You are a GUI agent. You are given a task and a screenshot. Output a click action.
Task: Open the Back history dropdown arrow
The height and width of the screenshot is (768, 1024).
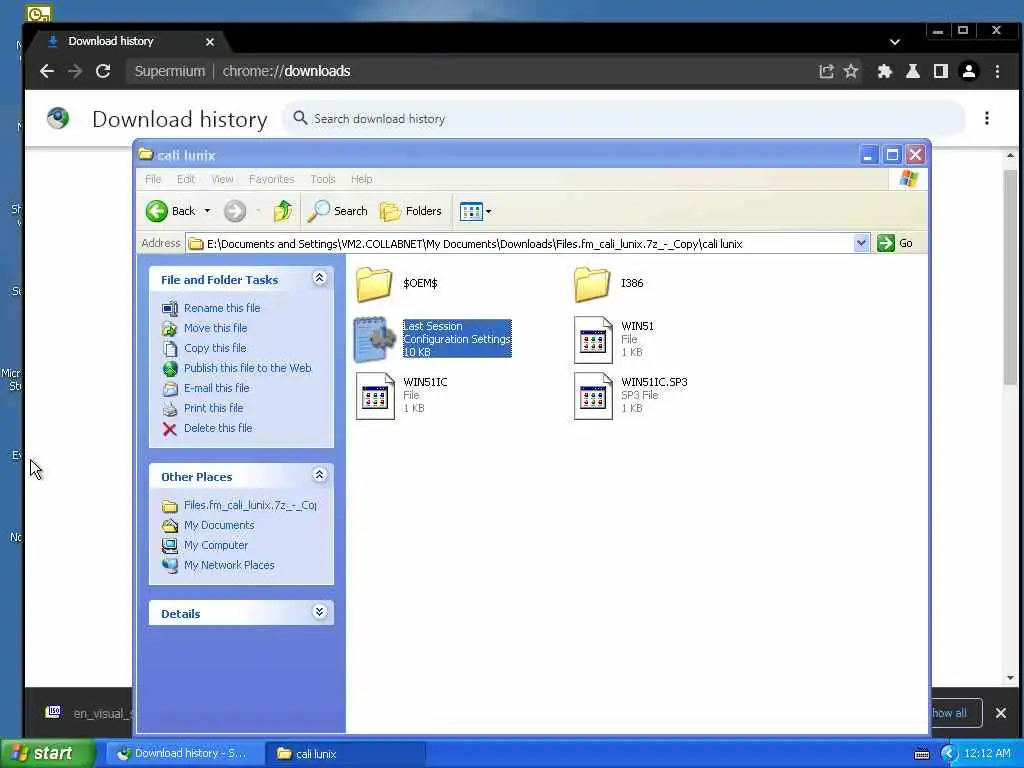click(207, 211)
